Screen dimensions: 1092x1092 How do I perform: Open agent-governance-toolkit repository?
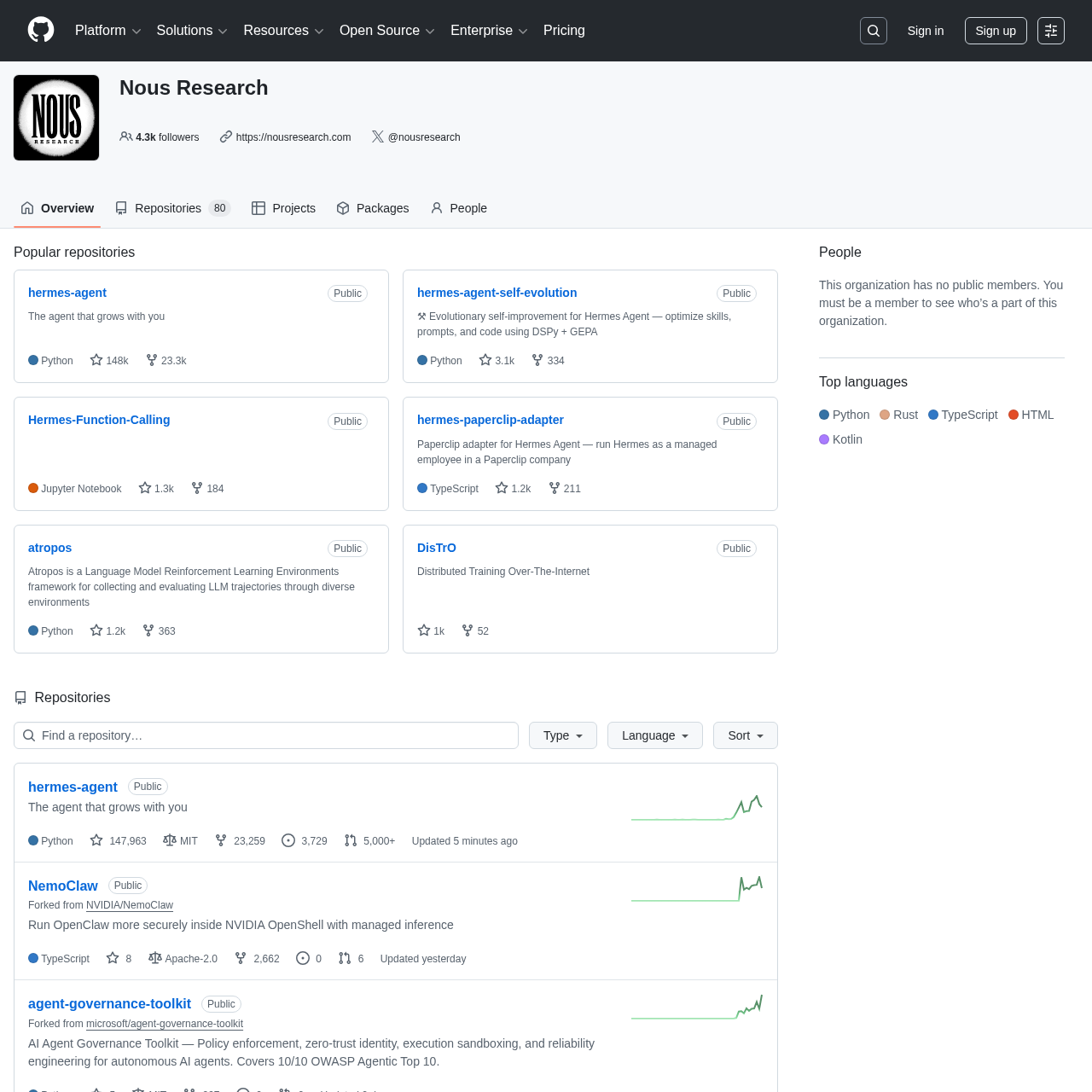click(109, 1003)
